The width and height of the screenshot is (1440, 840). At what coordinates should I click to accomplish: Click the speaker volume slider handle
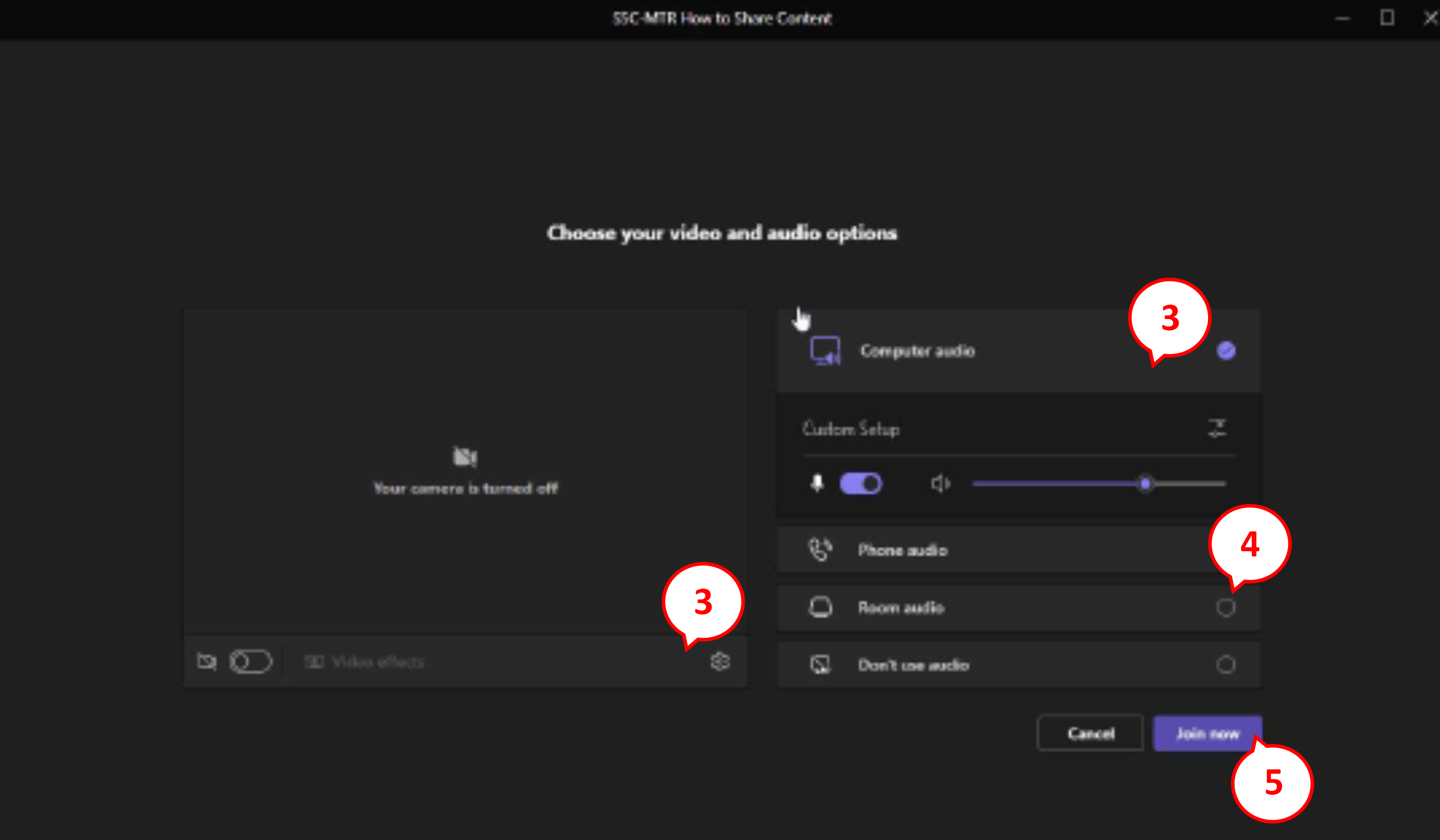[1145, 484]
